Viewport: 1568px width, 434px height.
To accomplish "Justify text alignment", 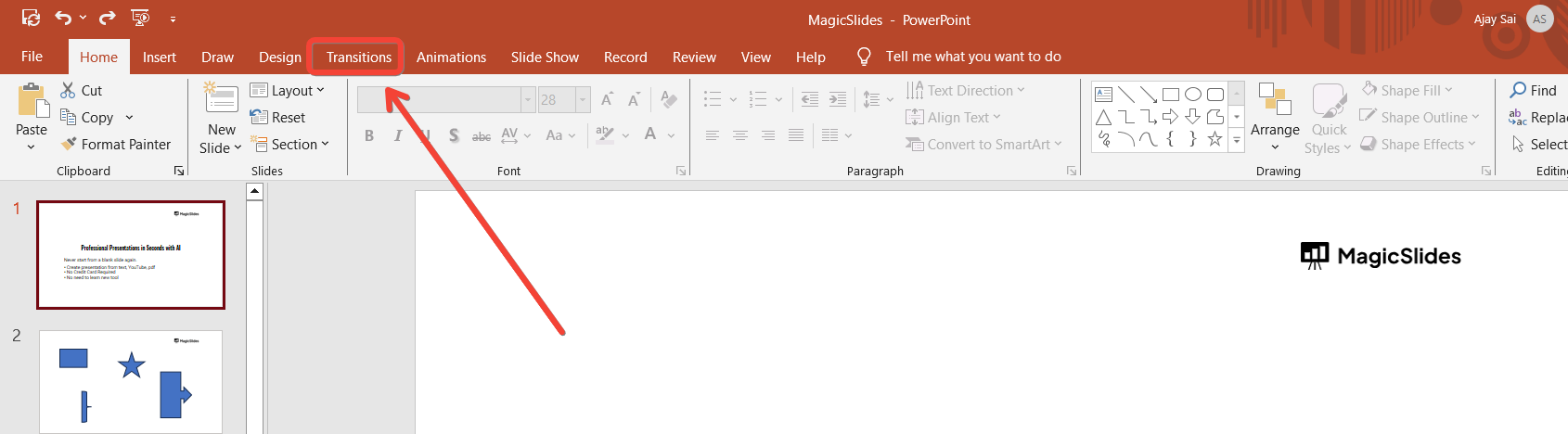I will (x=796, y=135).
